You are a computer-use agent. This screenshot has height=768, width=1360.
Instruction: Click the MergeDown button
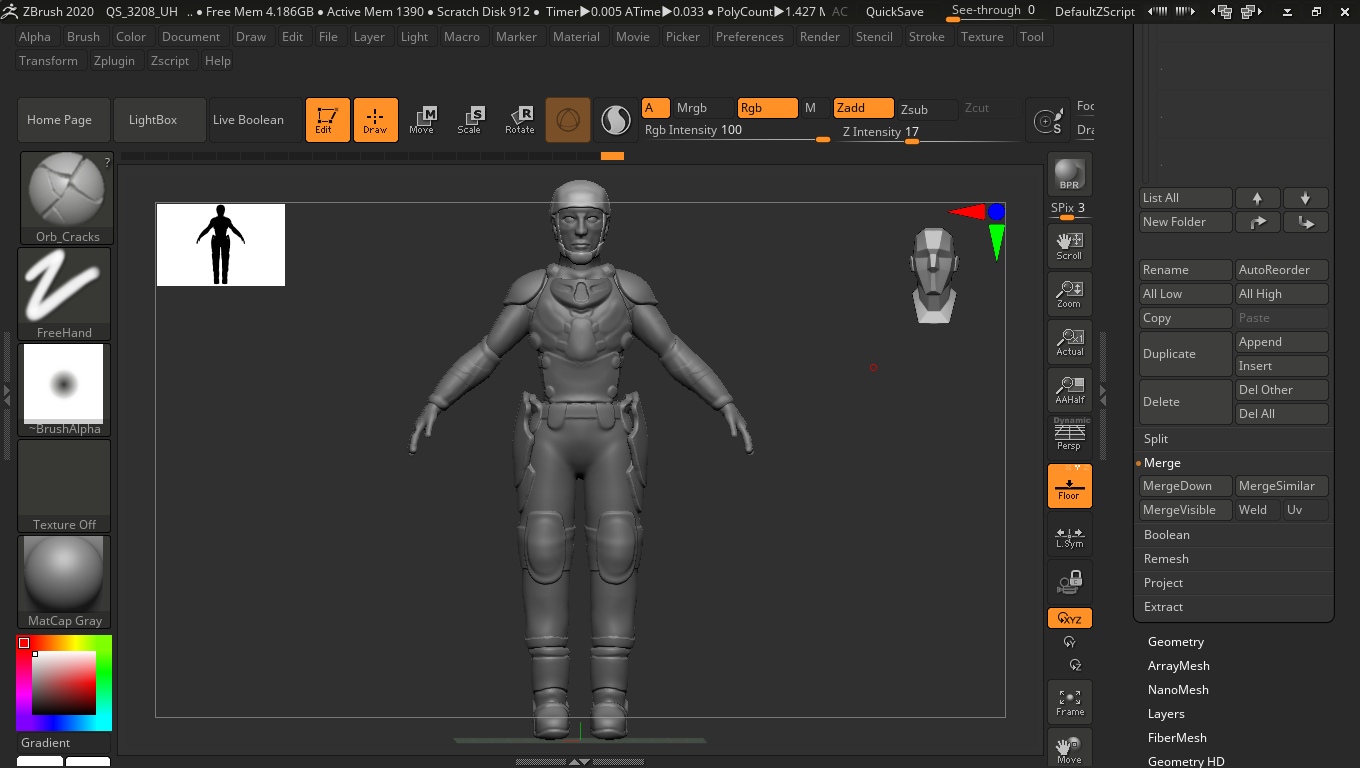point(1177,486)
